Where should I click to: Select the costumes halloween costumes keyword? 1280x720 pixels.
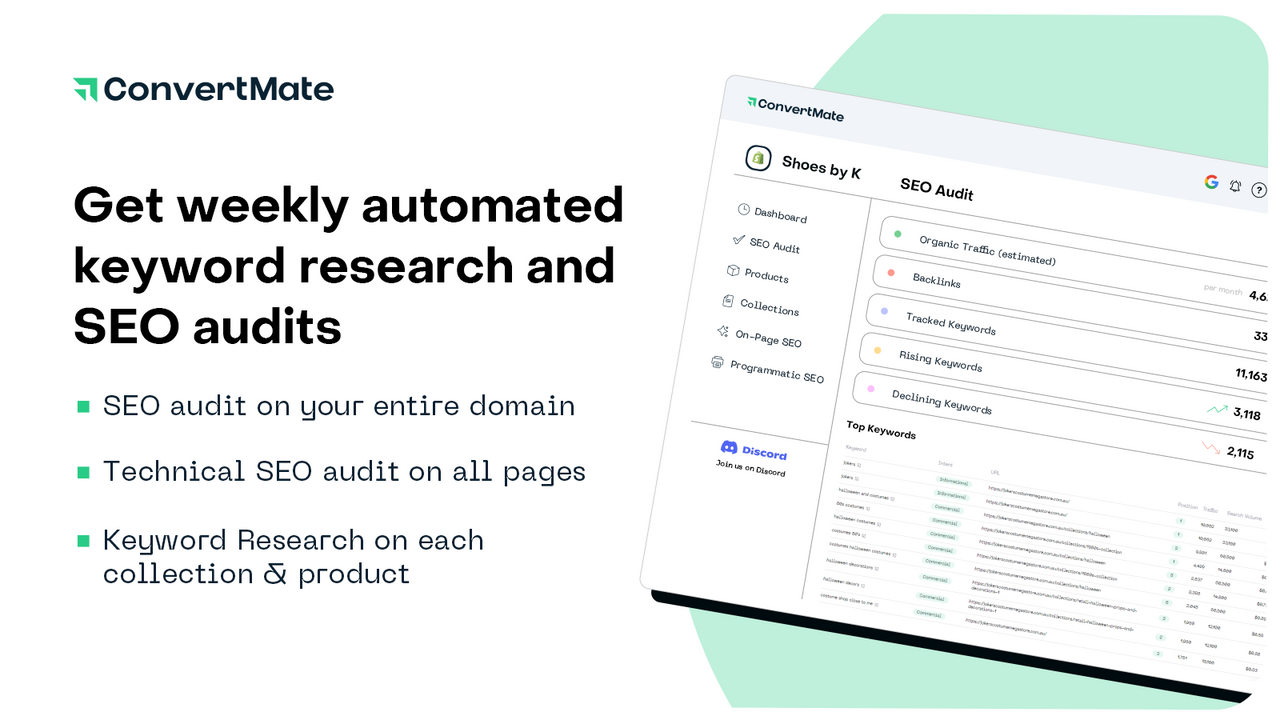point(860,550)
